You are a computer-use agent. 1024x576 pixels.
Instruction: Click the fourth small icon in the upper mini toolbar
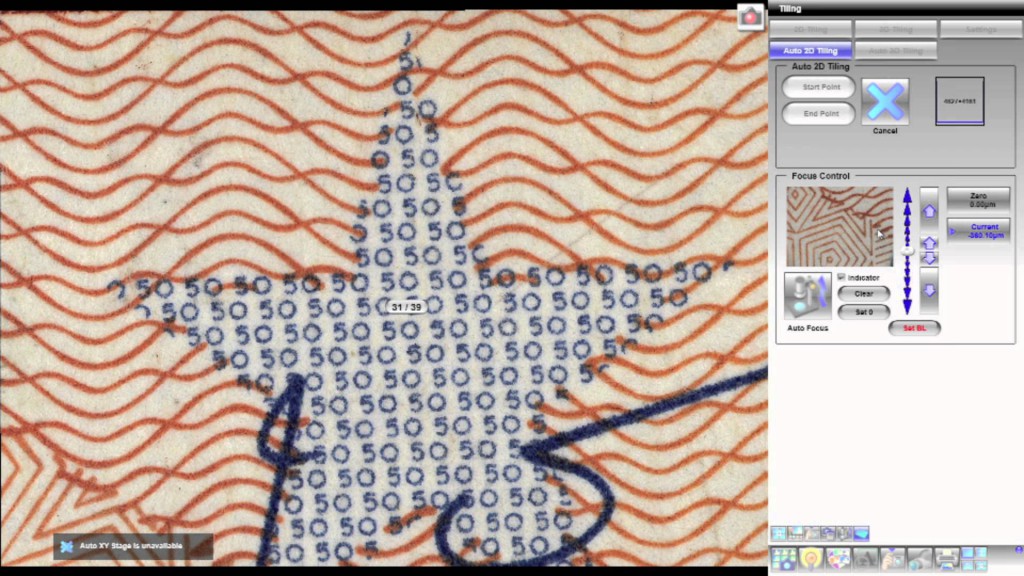[x=828, y=534]
